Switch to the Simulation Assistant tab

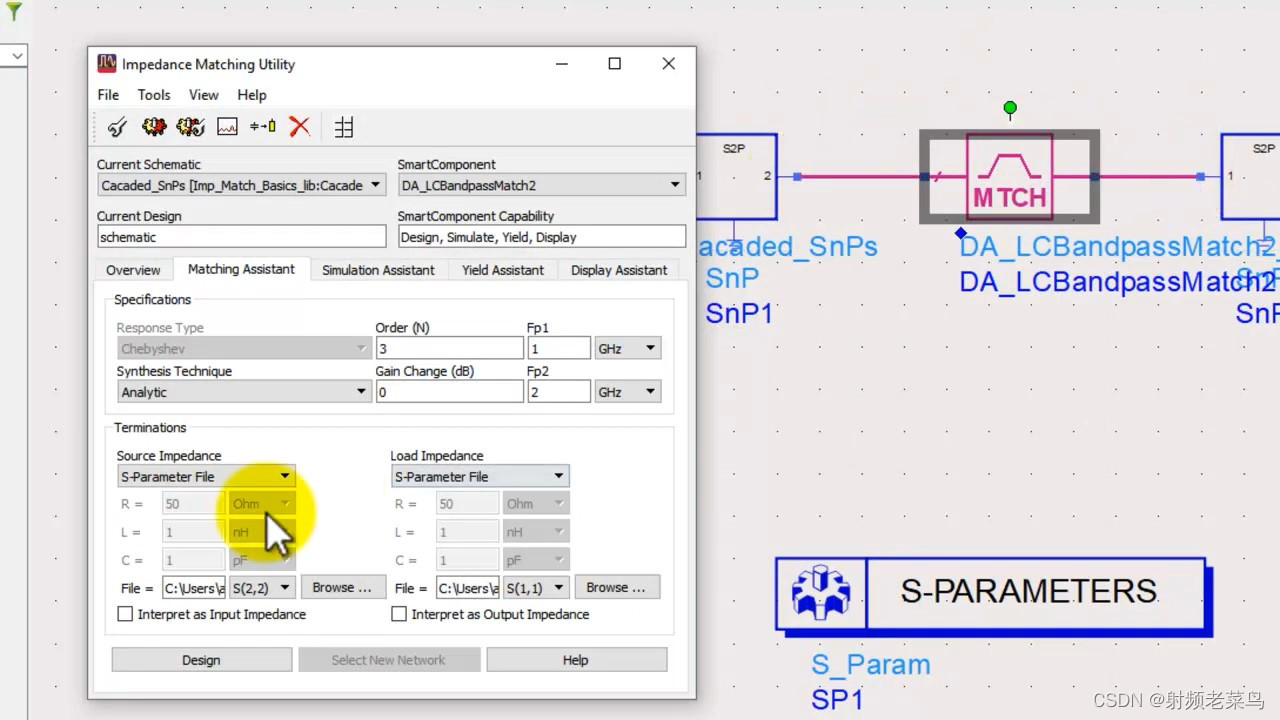tap(378, 270)
